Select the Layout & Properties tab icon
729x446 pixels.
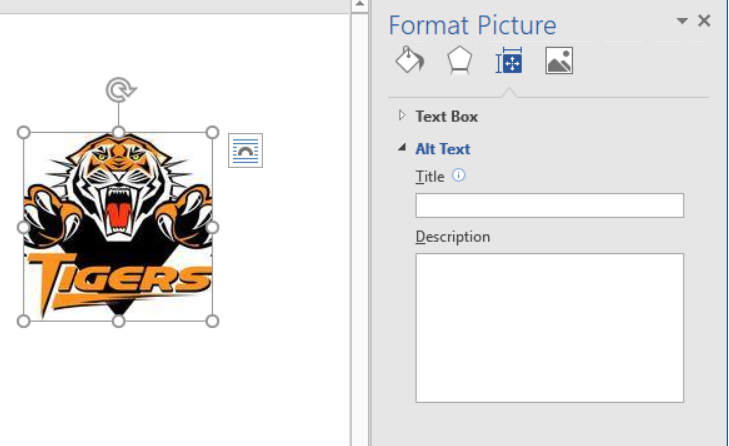tap(509, 60)
